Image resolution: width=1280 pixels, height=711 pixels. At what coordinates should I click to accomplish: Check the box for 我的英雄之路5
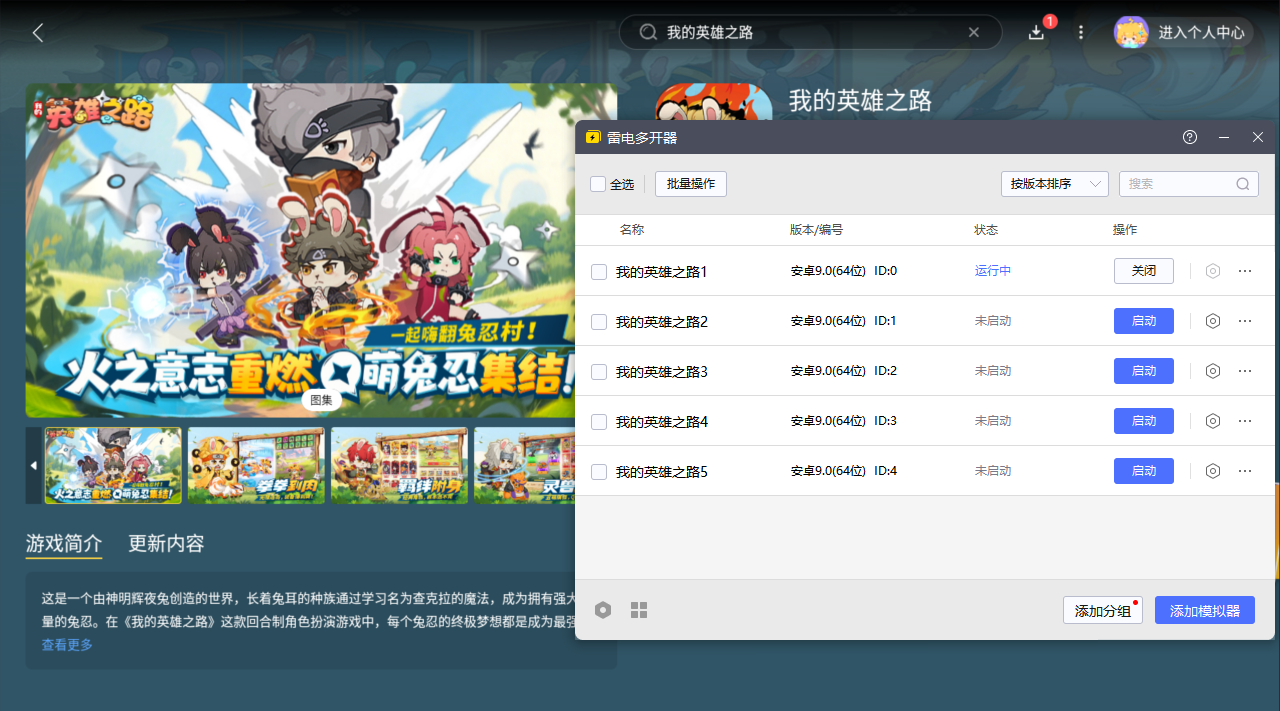(x=599, y=472)
